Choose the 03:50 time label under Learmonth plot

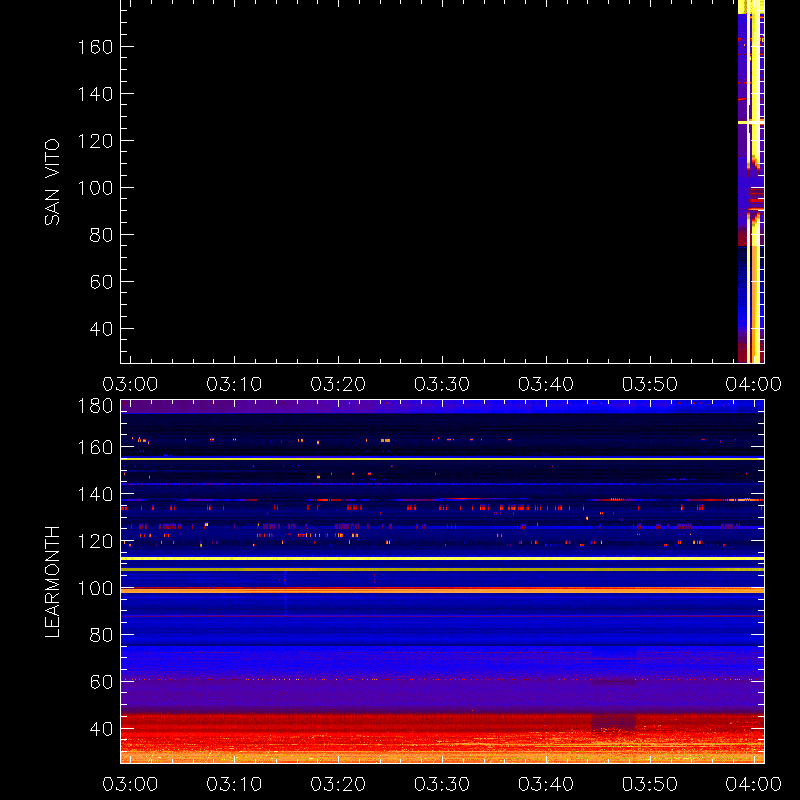(x=650, y=784)
